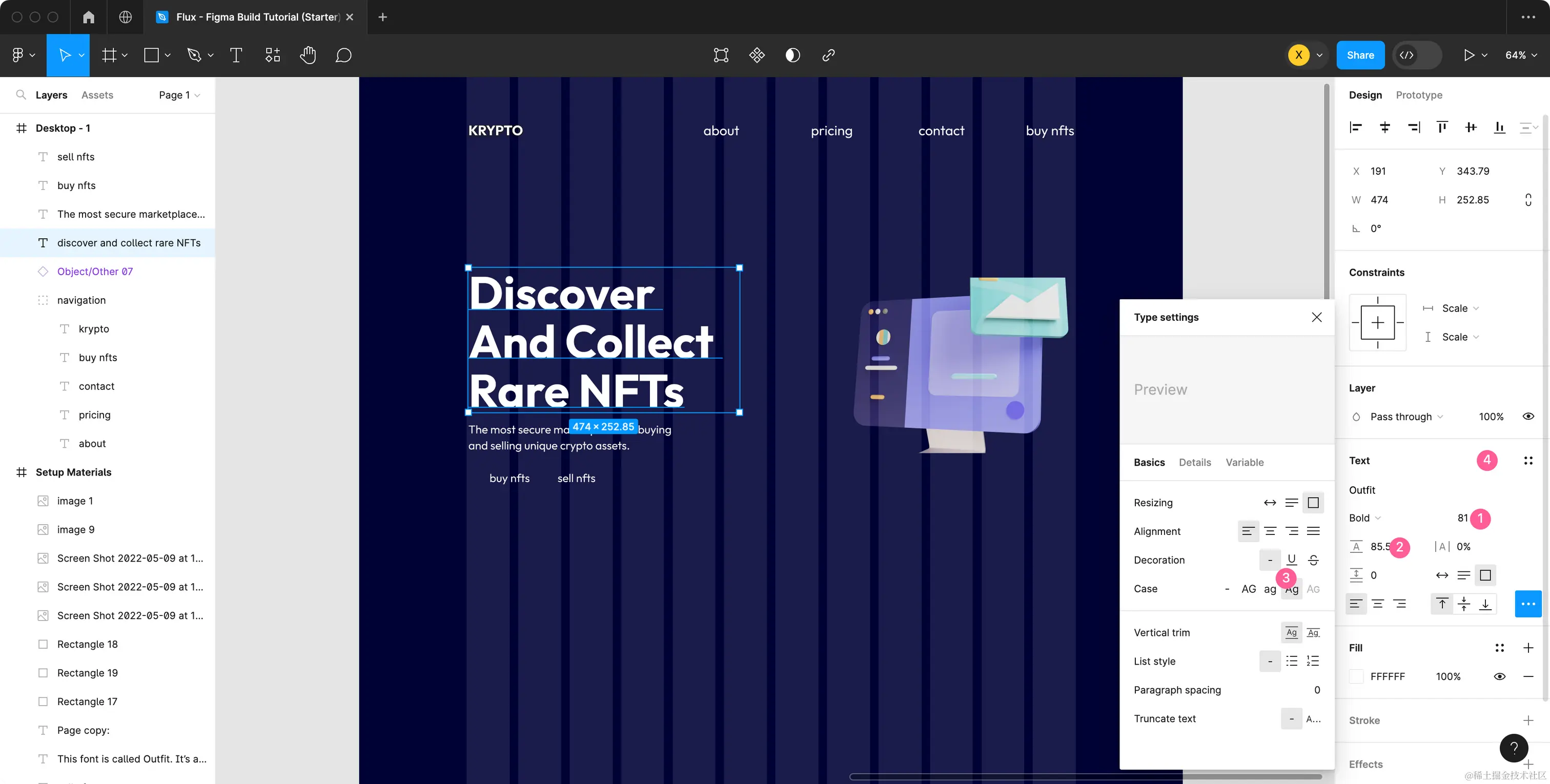
Task: Apply underline decoration in Type settings
Action: pos(1291,560)
